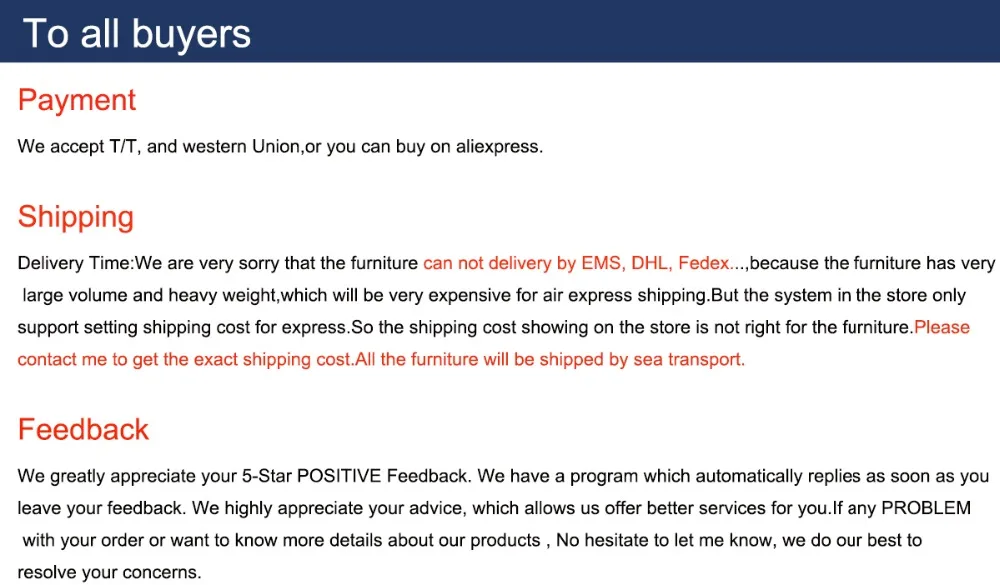Screen dimensions: 1000x585
Task: Click the red "Shipping" section heading
Action: click(76, 217)
